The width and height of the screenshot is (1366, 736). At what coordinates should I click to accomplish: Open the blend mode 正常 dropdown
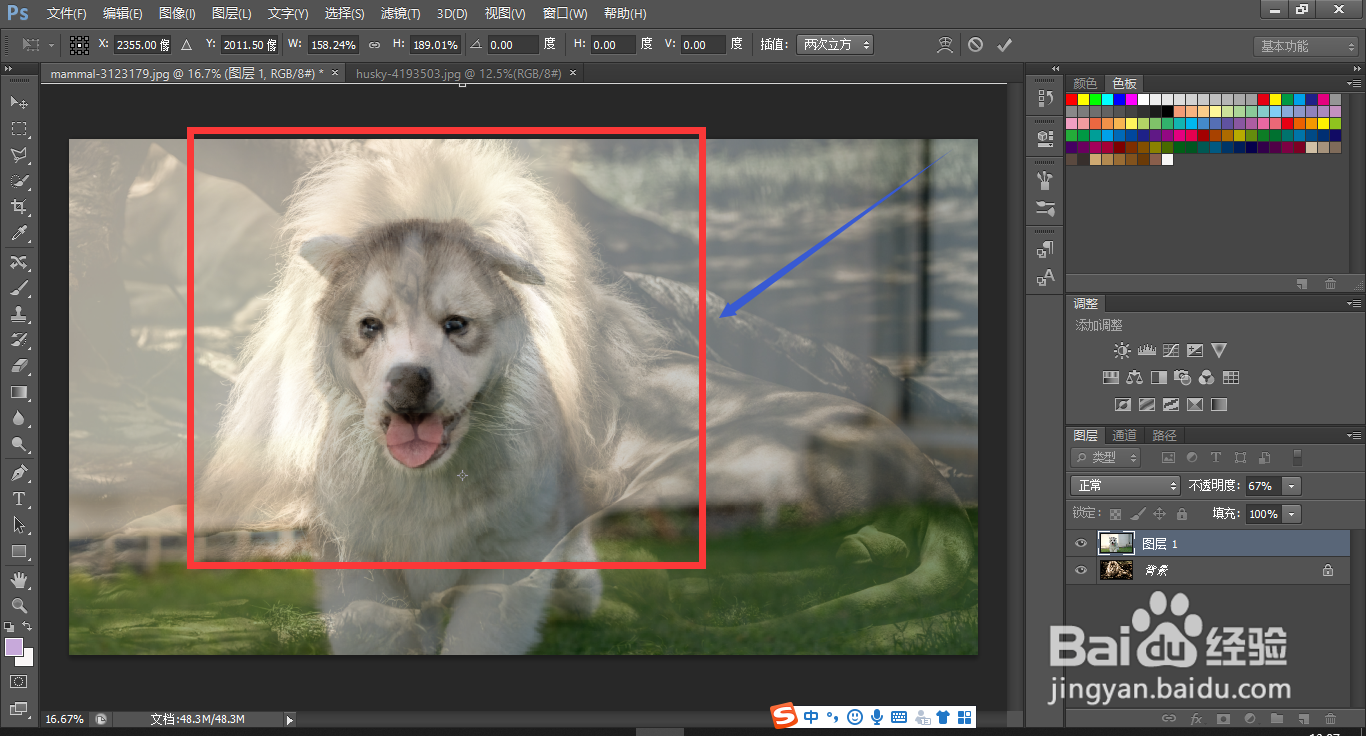click(1126, 486)
